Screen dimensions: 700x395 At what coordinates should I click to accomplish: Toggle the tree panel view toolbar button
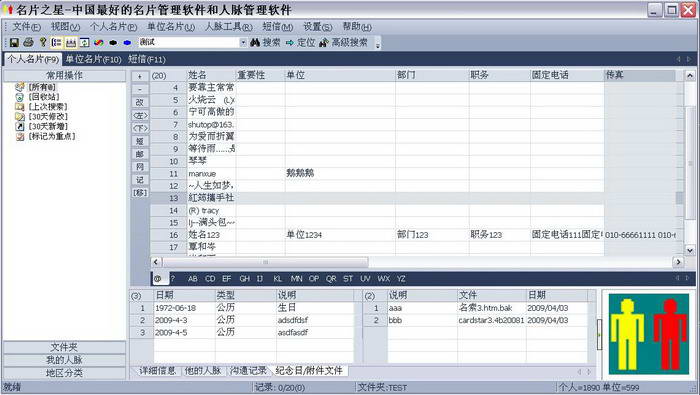57,42
